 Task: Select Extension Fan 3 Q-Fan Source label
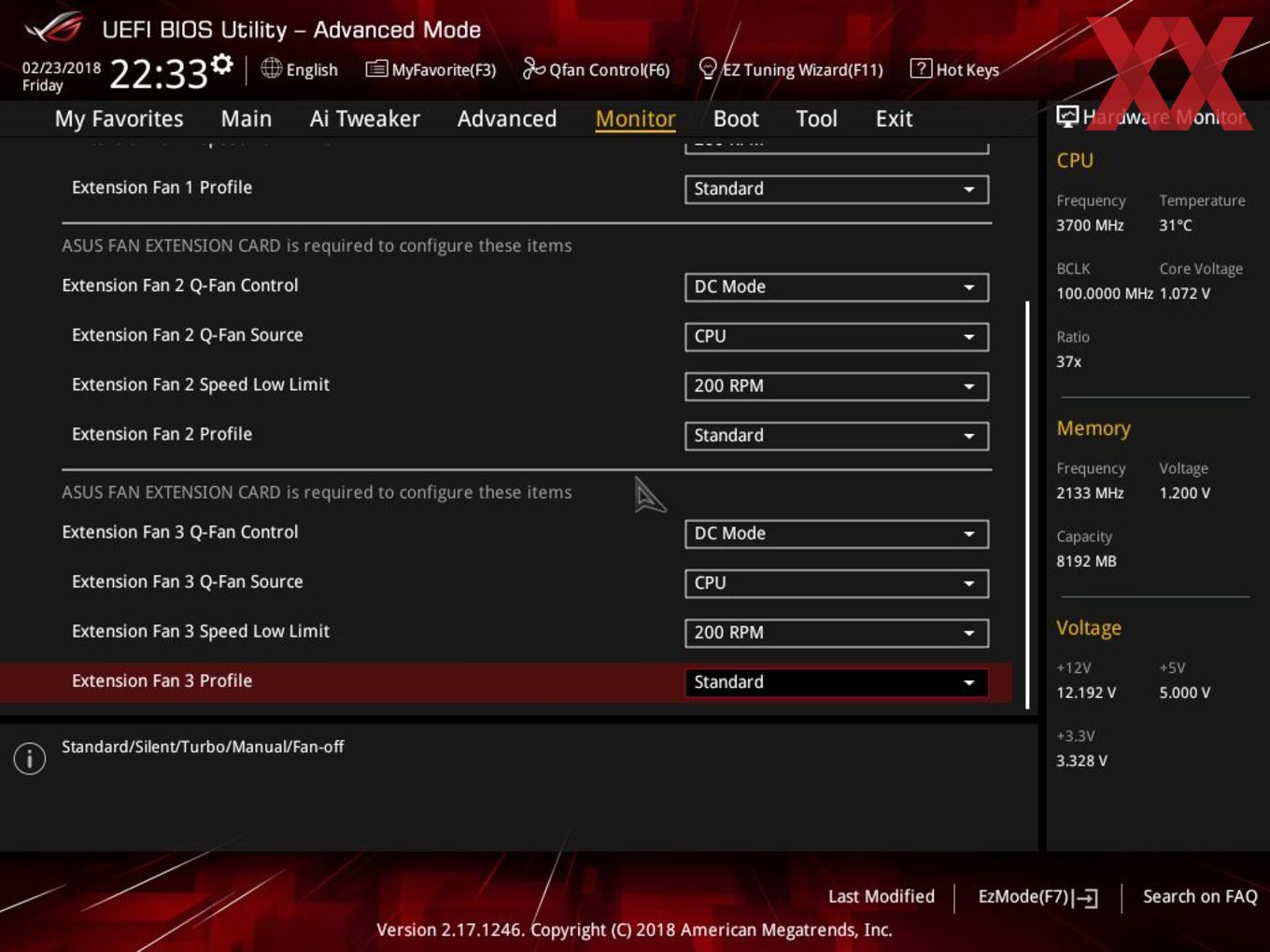188,581
